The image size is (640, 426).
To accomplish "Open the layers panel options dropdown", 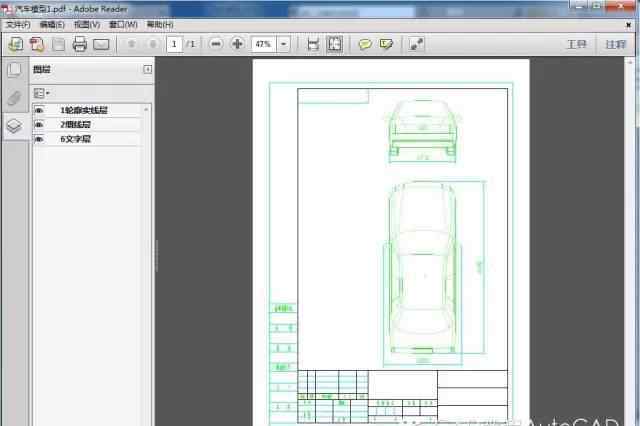I will [41, 93].
